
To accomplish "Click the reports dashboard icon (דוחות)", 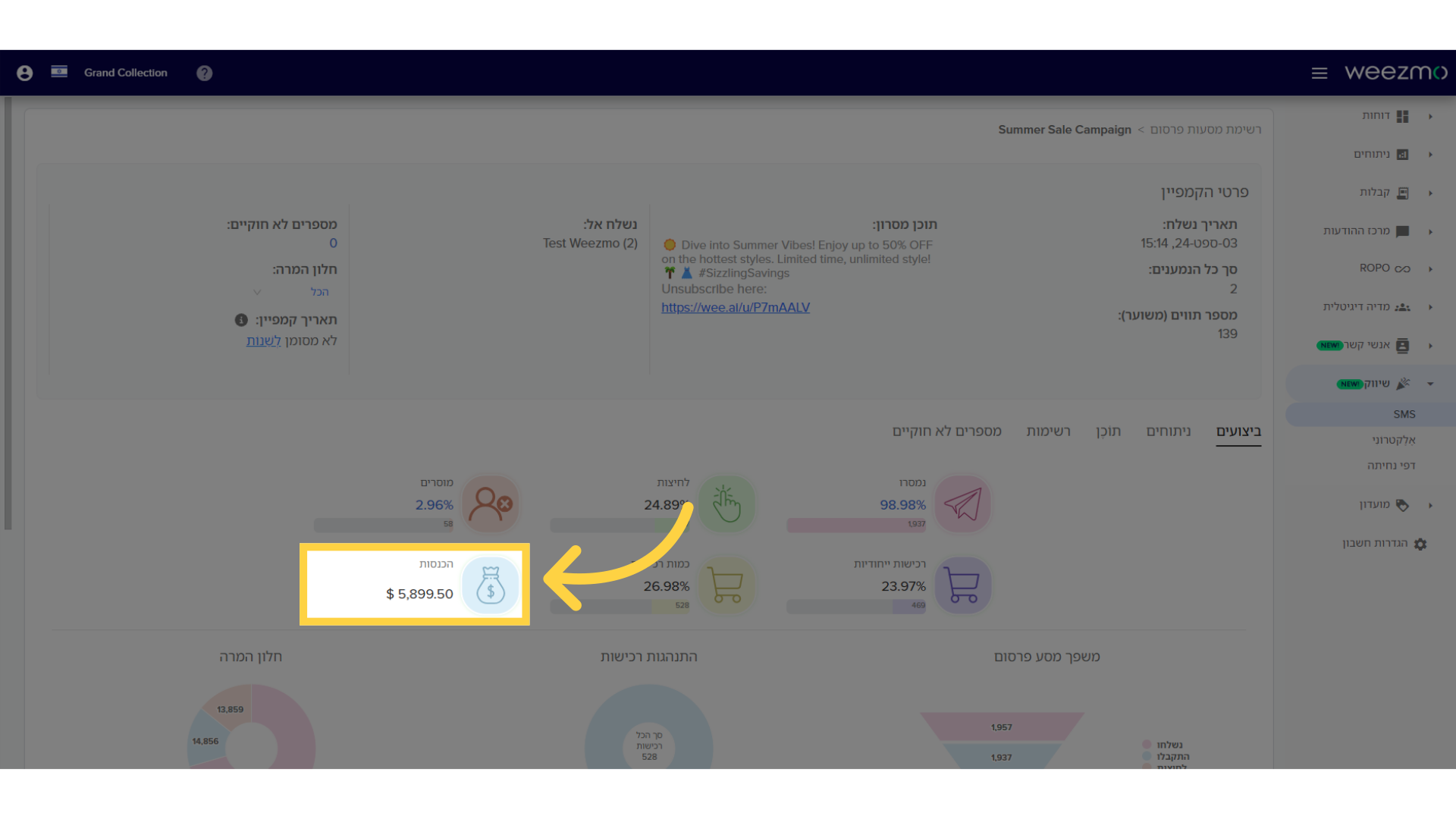I will point(1402,116).
